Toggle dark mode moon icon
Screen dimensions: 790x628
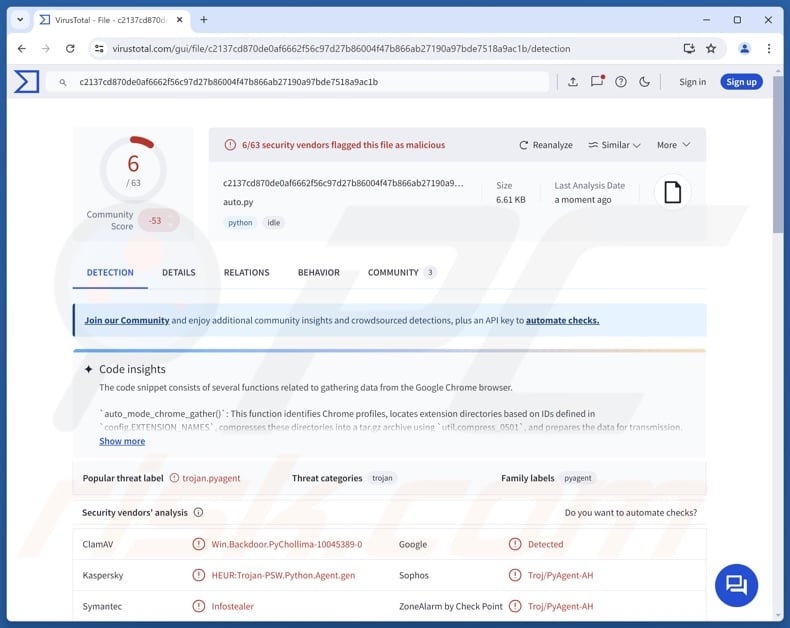point(644,82)
